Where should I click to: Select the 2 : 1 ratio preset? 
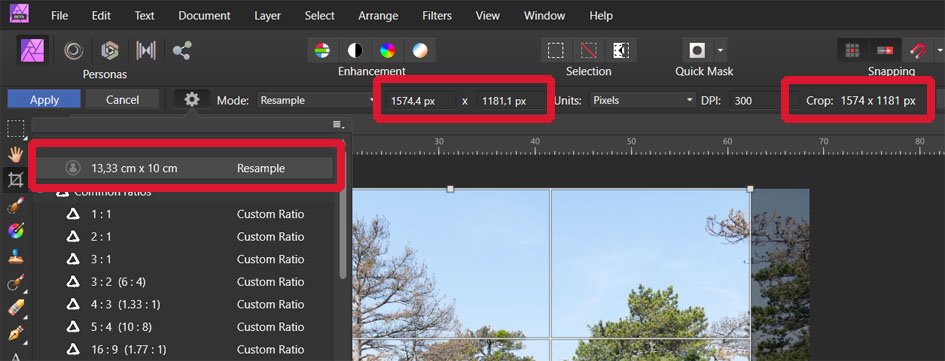(x=184, y=237)
